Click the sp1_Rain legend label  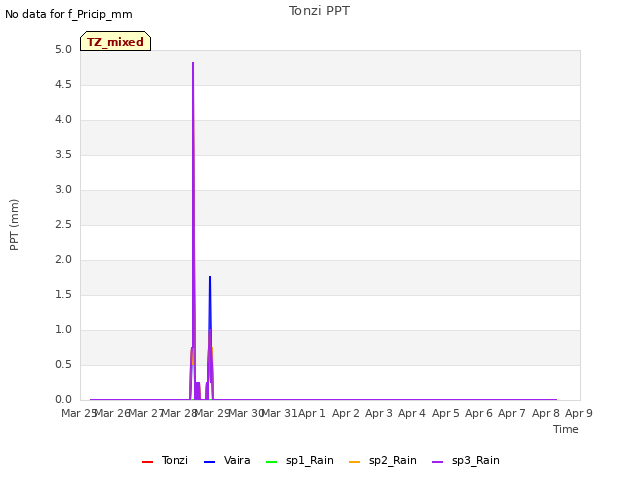pos(310,460)
